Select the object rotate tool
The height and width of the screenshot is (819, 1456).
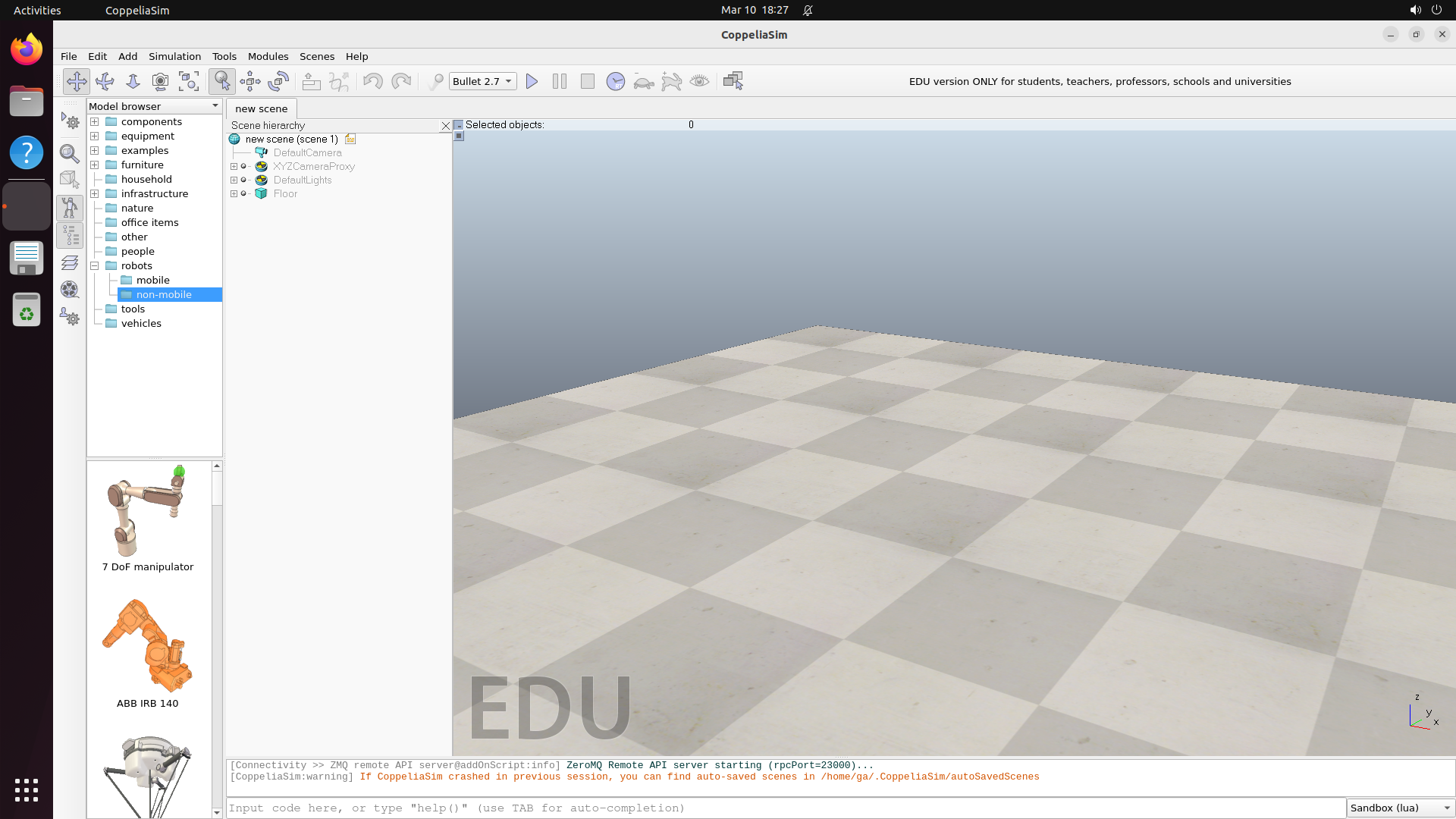pos(278,81)
